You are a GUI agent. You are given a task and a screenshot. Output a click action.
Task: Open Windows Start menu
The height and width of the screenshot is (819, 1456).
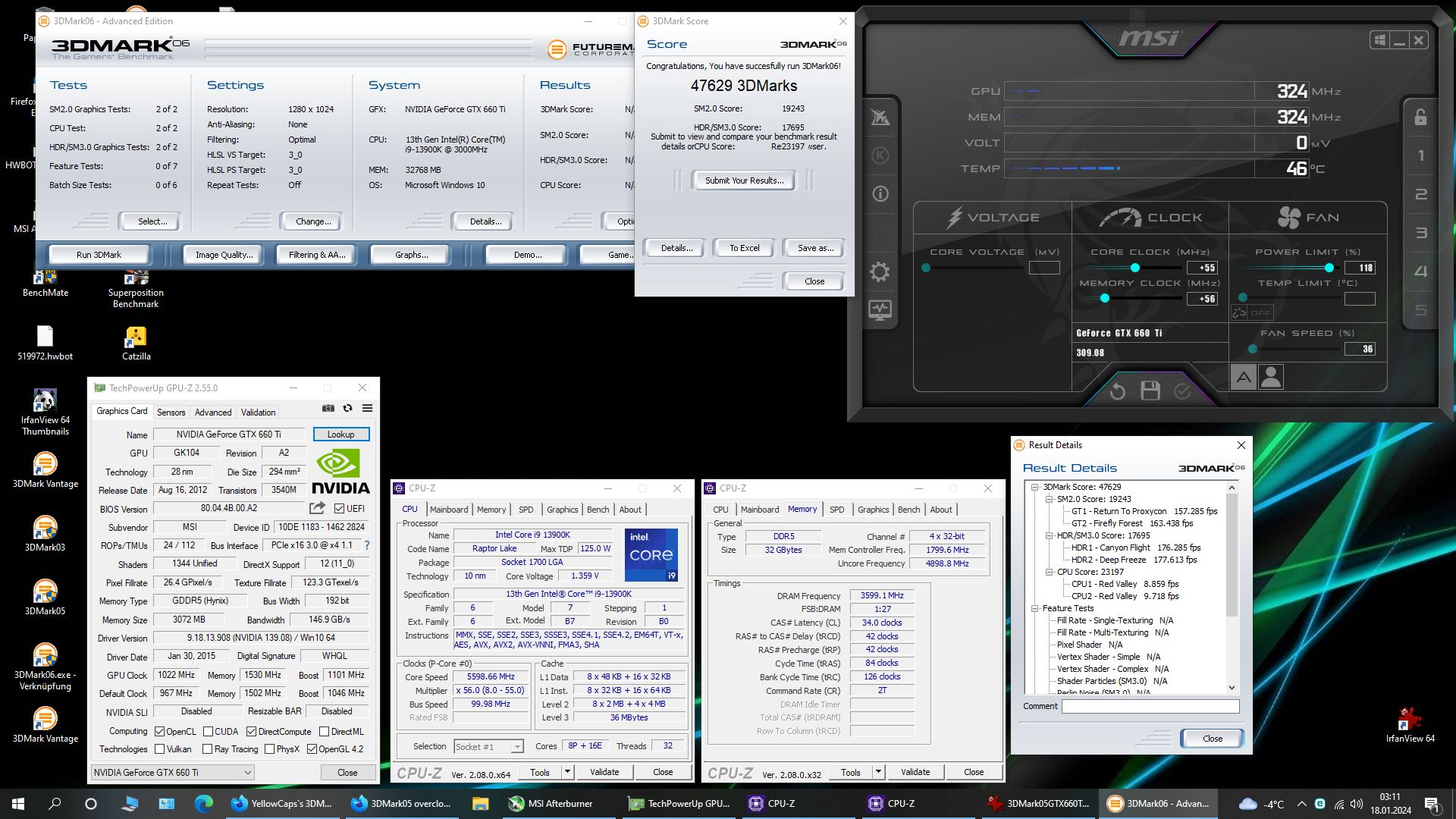[x=18, y=804]
